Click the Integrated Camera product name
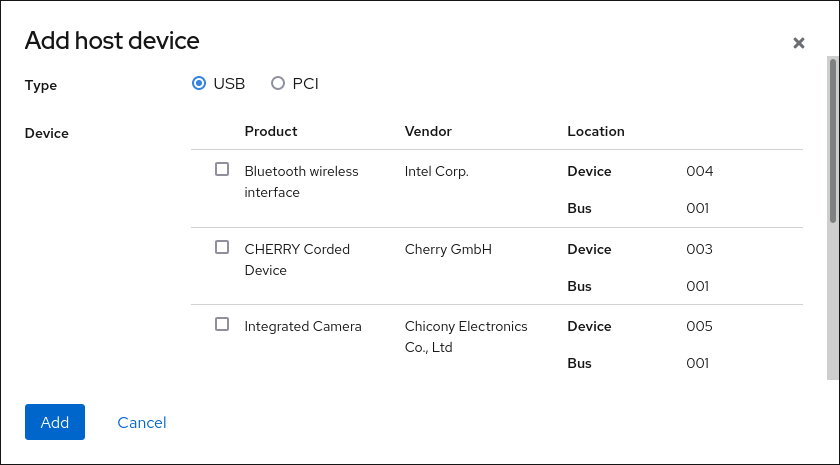This screenshot has width=840, height=465. pyautogui.click(x=303, y=326)
